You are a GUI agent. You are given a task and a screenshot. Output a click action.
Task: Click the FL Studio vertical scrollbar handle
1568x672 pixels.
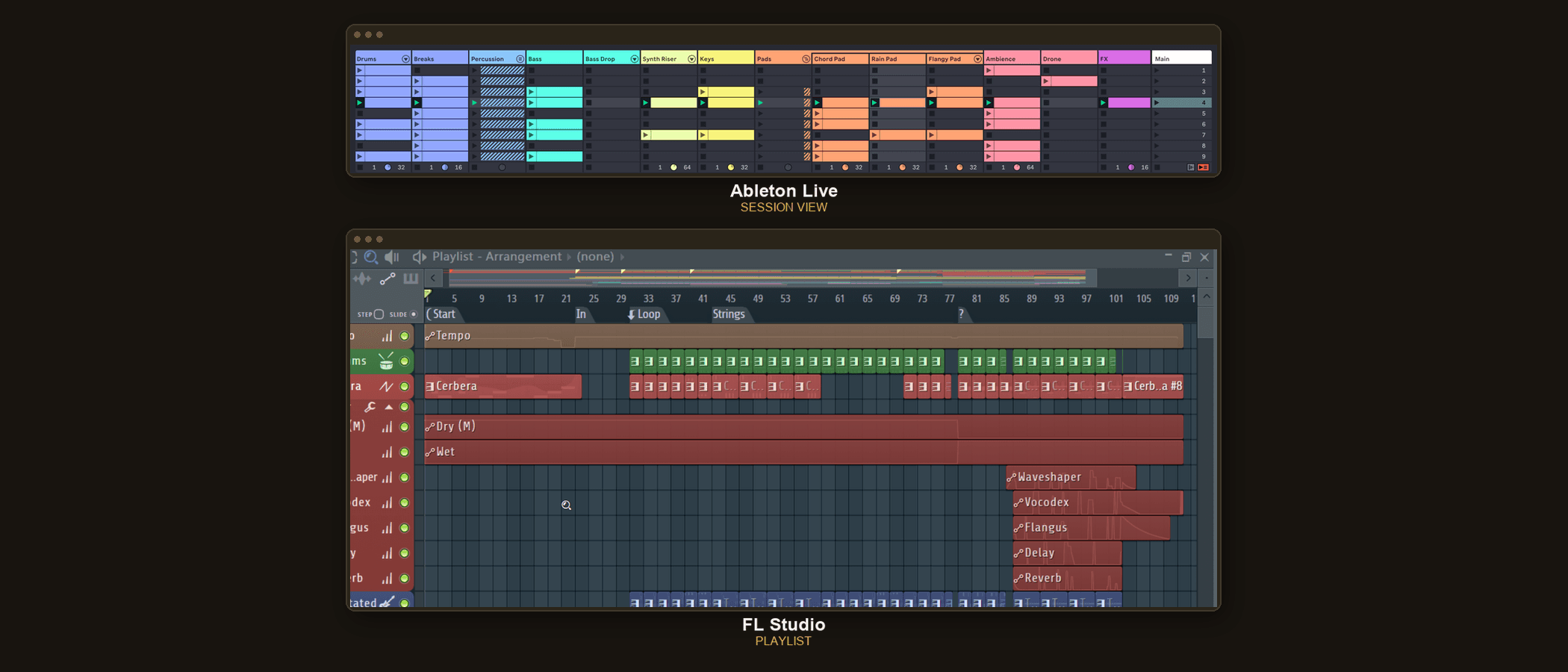[1205, 322]
